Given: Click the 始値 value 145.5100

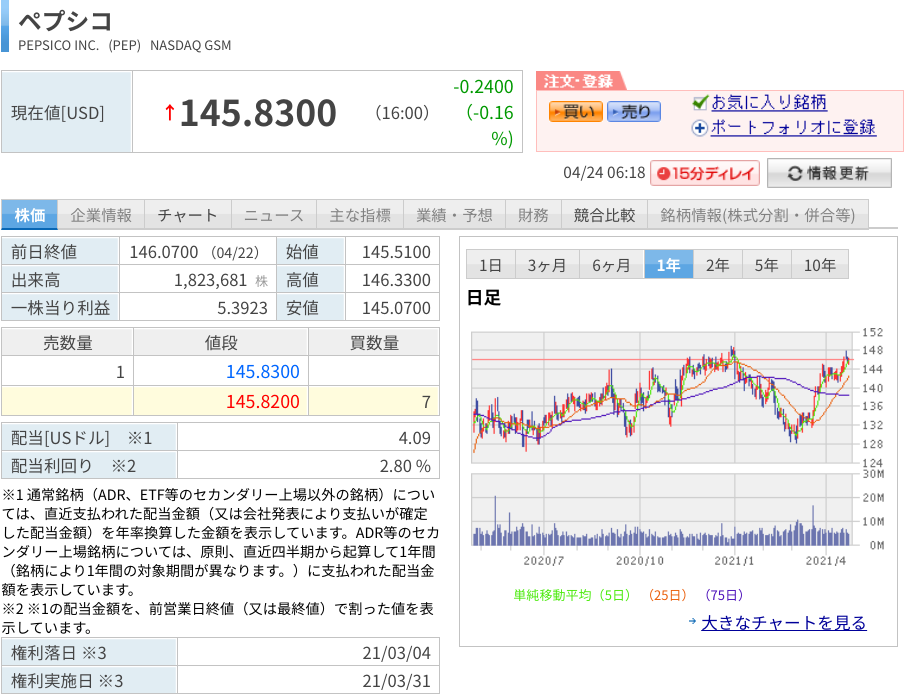Looking at the screenshot, I should tap(396, 252).
